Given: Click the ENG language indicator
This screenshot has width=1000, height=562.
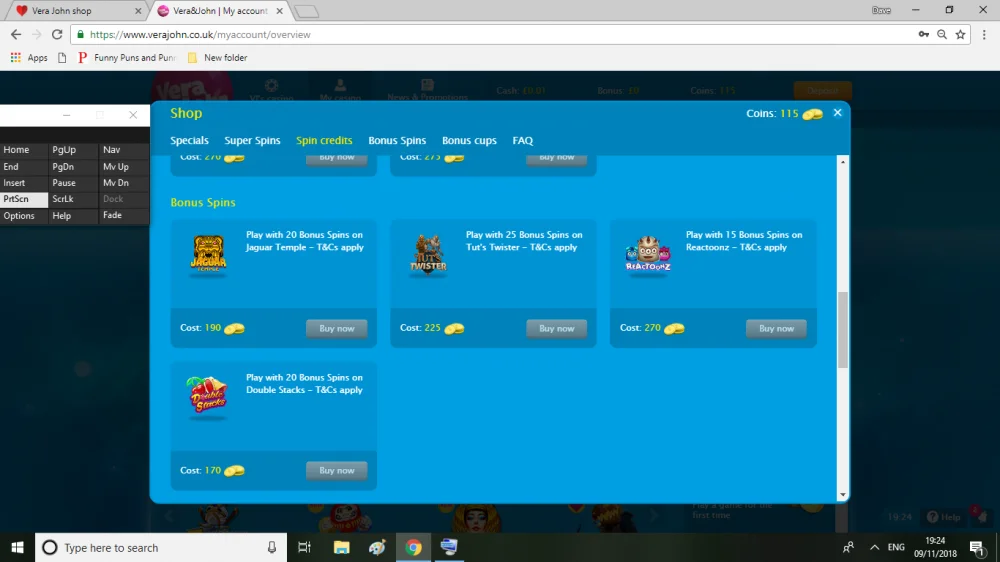Looking at the screenshot, I should point(896,547).
